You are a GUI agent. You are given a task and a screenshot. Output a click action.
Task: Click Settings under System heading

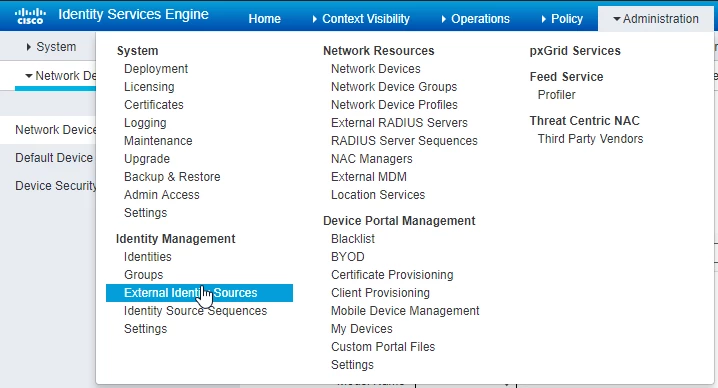point(145,213)
